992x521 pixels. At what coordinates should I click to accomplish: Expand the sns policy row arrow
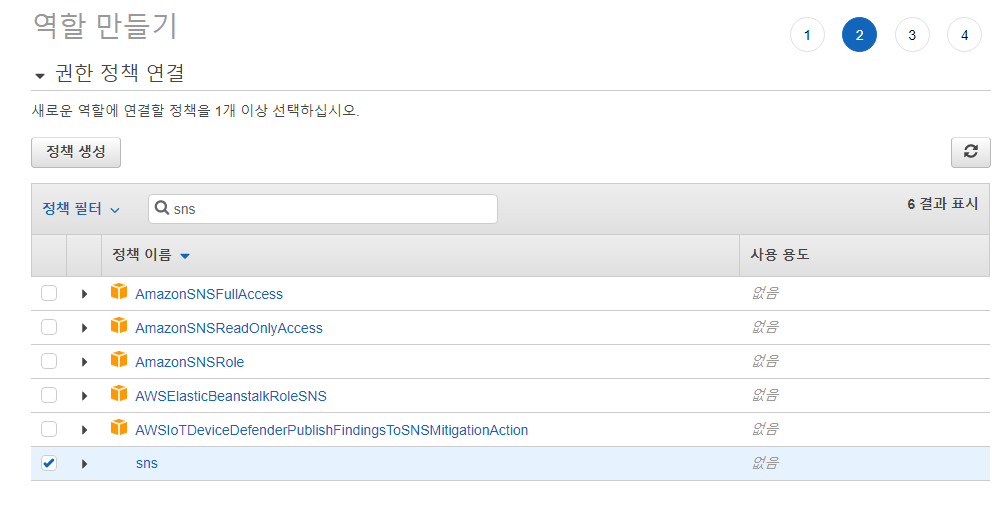(84, 464)
